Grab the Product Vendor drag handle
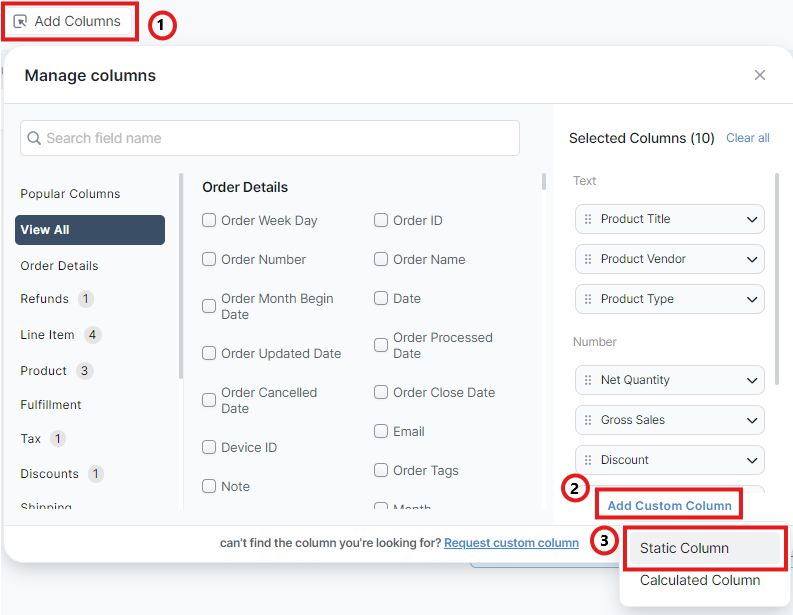Image resolution: width=793 pixels, height=615 pixels. (588, 259)
